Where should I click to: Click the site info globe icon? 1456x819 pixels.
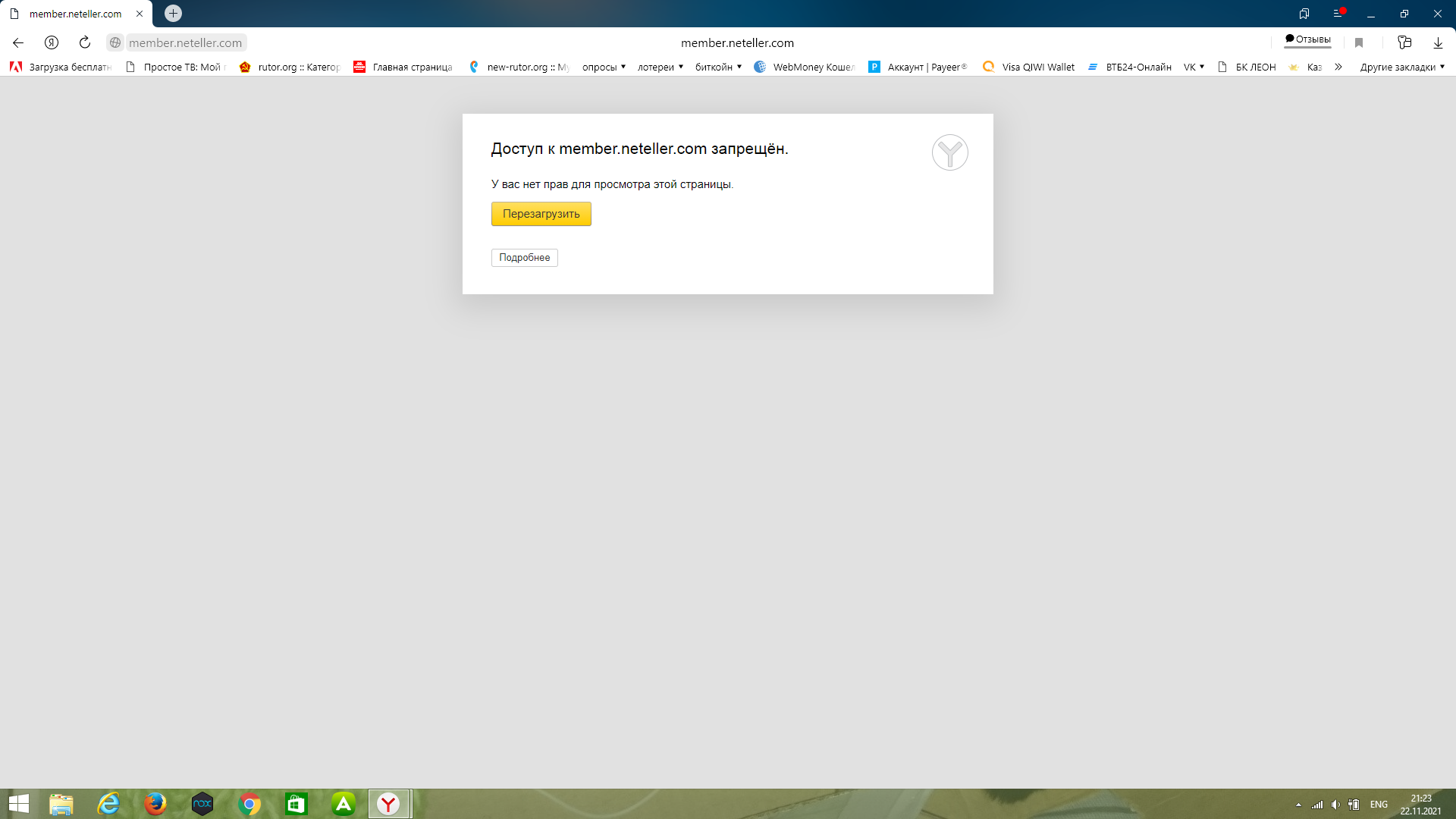pos(115,42)
